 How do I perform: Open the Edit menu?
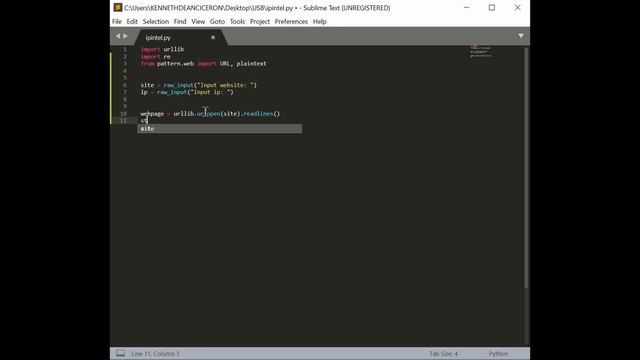132,22
